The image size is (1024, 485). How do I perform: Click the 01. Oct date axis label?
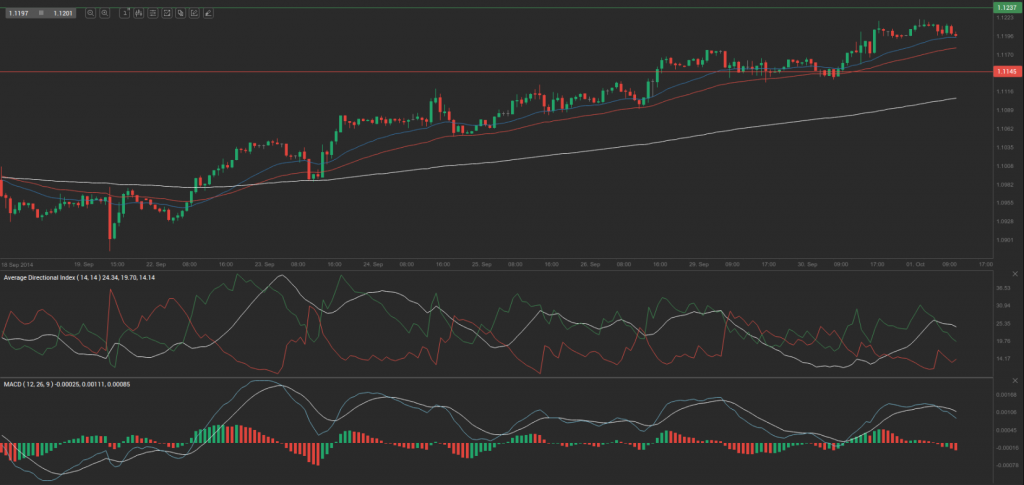[915, 265]
